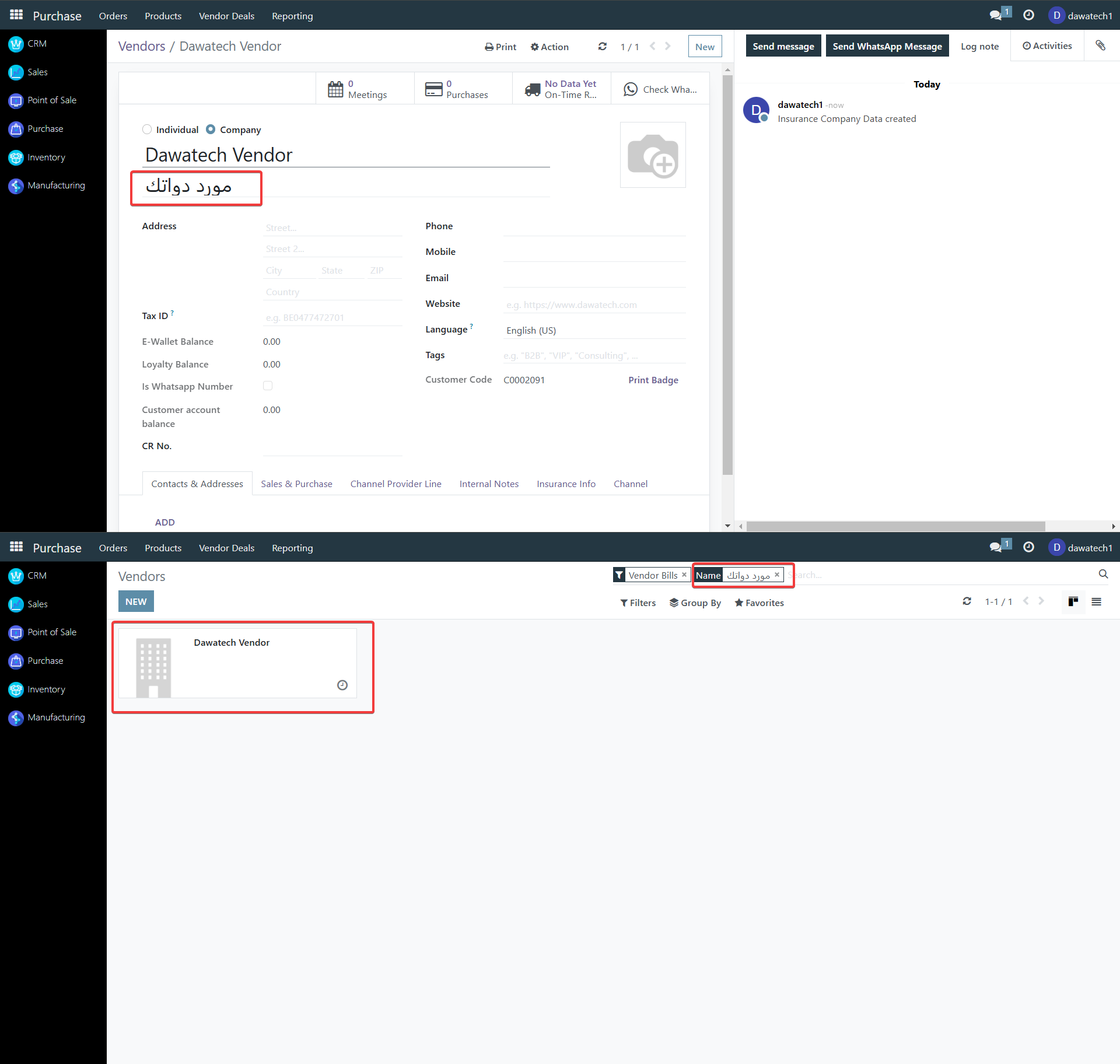Select the Individual radio button
The width and height of the screenshot is (1120, 1064).
pos(147,129)
